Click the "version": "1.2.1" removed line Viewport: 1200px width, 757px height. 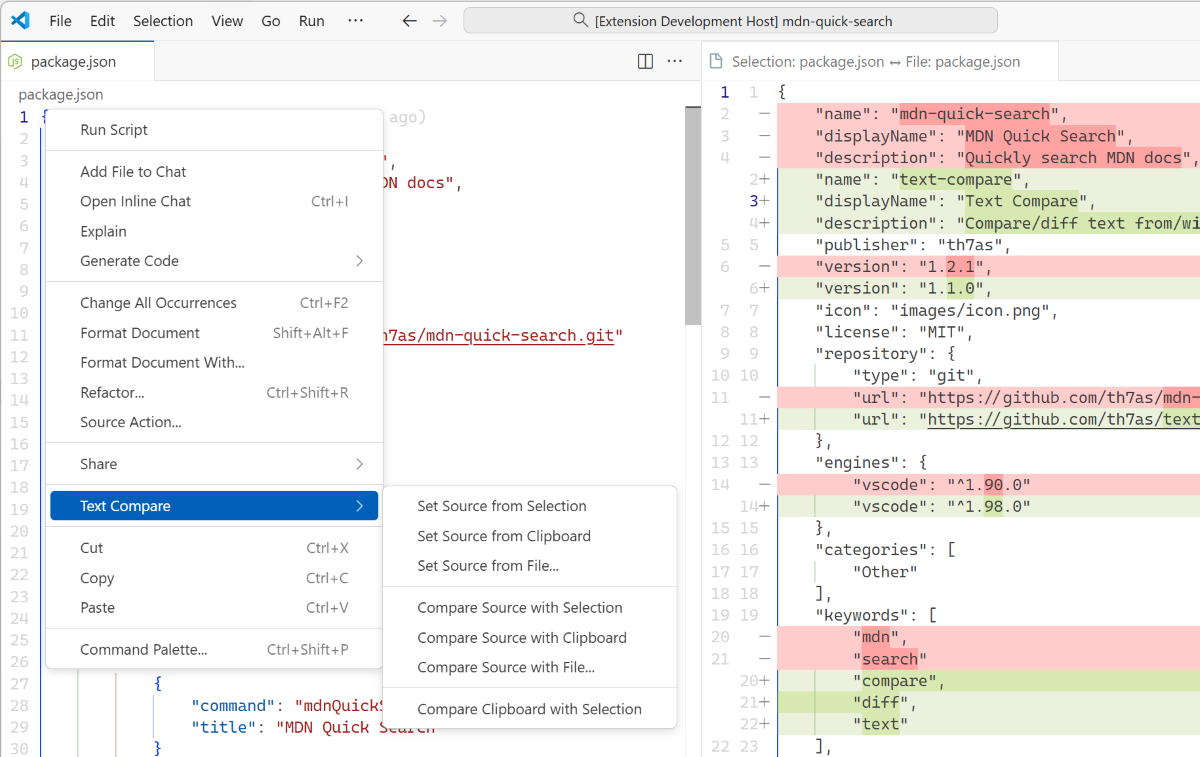pos(988,267)
